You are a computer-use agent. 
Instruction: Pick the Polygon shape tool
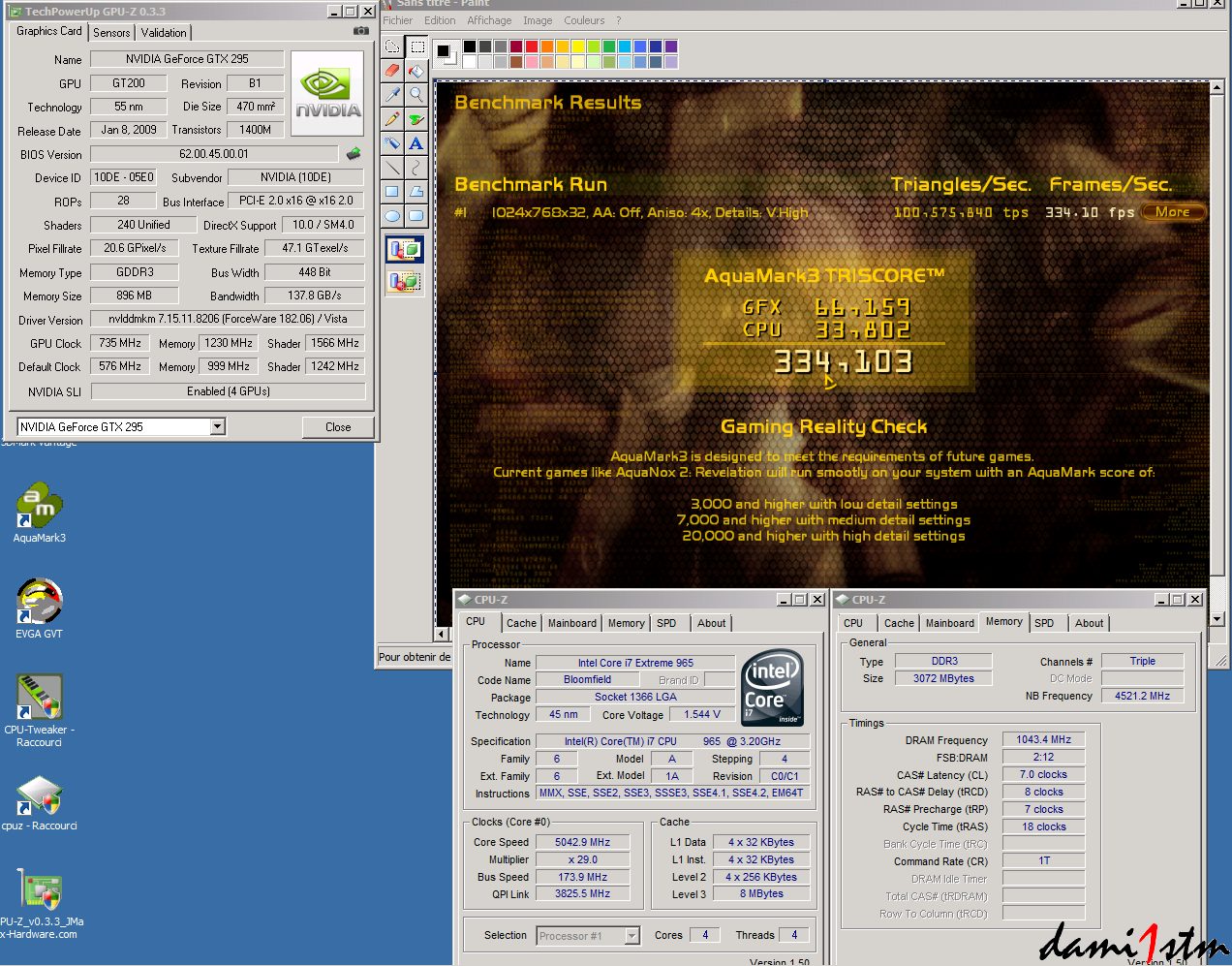pos(416,192)
